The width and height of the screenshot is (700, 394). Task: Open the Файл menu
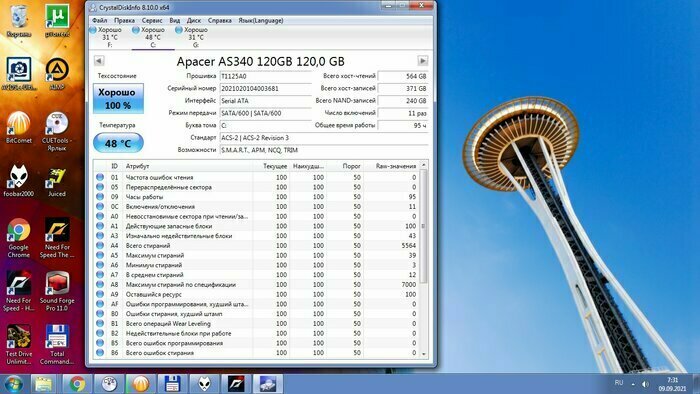pyautogui.click(x=100, y=21)
